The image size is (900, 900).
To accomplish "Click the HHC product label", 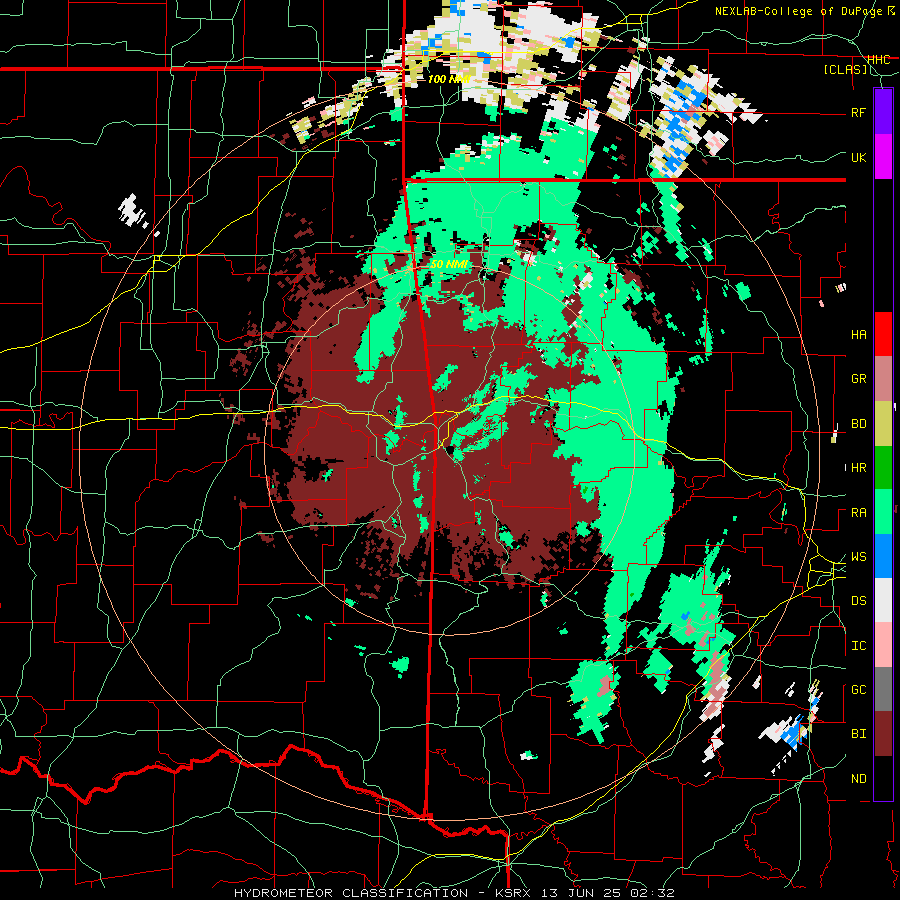I will [x=878, y=59].
